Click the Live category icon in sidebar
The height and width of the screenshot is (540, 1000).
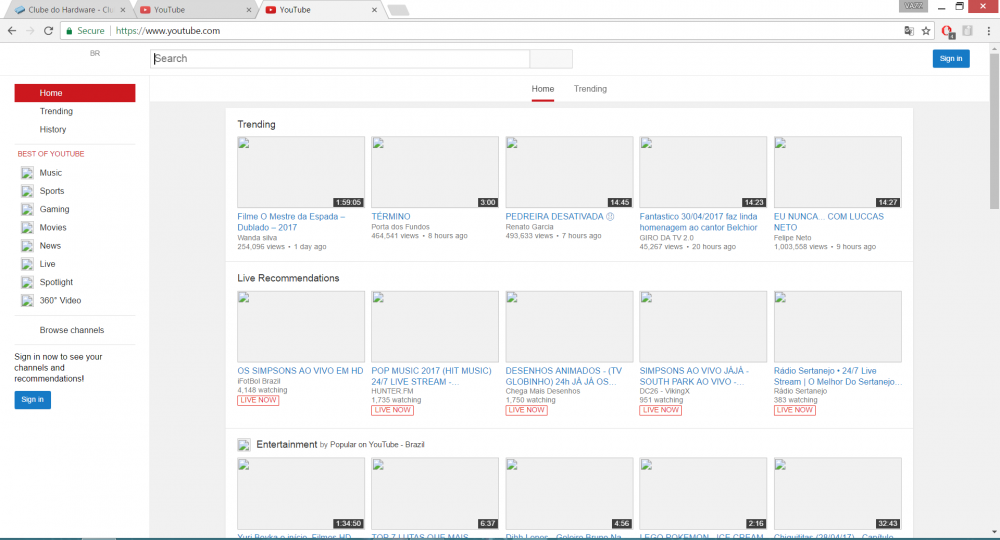27,264
